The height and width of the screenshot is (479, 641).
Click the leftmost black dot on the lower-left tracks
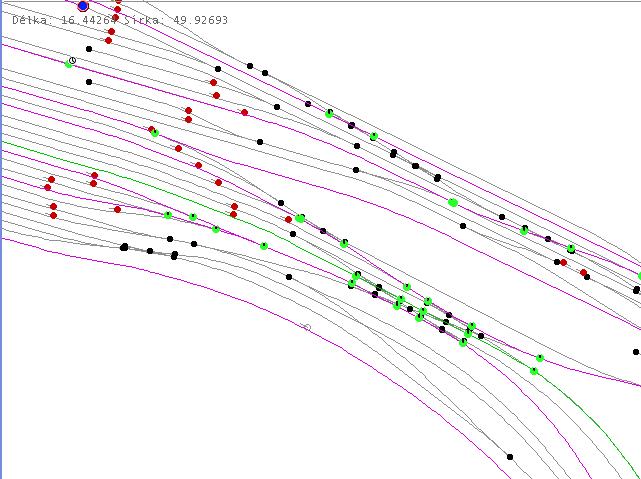coord(124,247)
